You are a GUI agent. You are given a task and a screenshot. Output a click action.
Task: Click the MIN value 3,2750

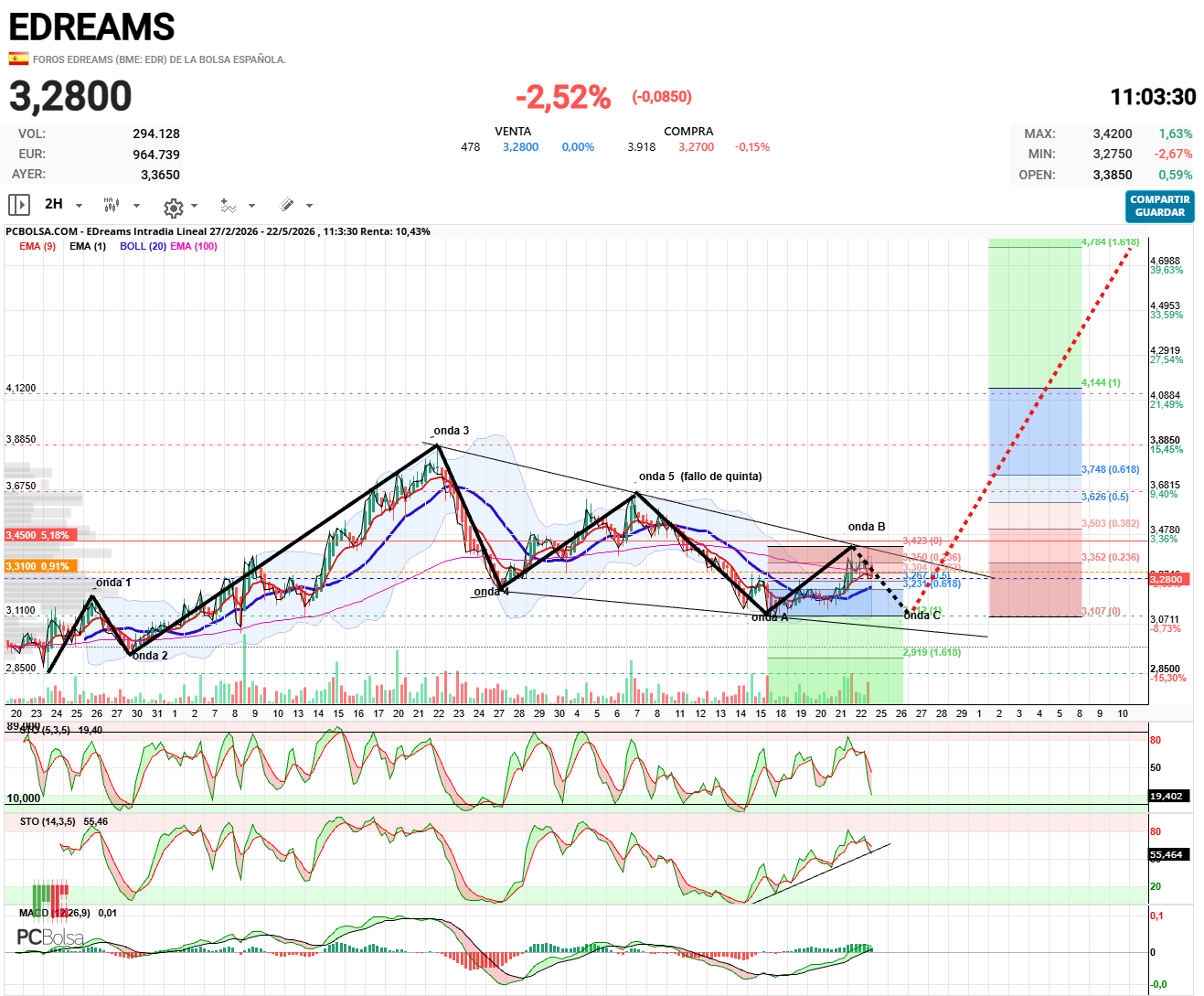coord(1113,154)
